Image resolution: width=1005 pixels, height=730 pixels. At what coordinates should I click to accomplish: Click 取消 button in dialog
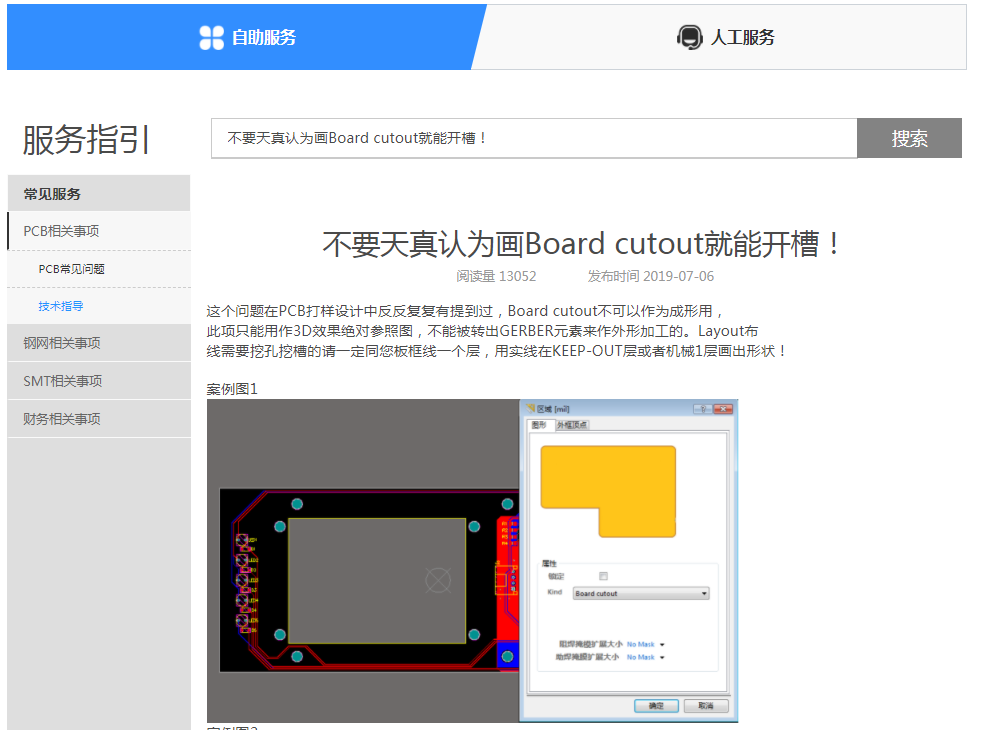coord(706,706)
